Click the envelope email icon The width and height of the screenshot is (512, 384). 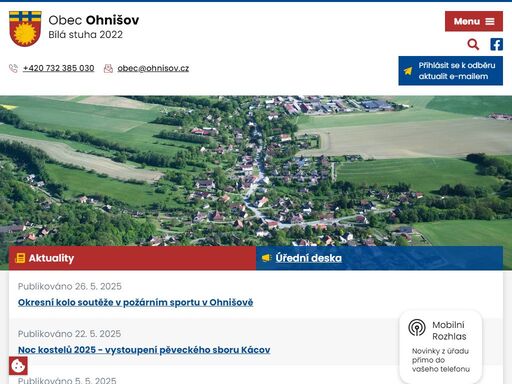point(108,68)
